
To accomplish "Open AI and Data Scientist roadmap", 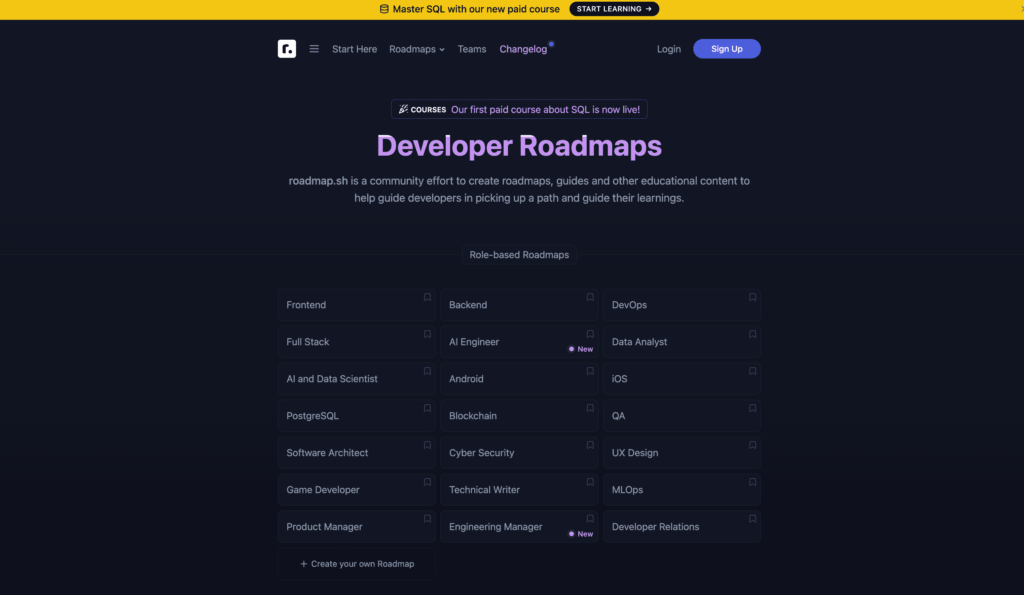I will (357, 379).
